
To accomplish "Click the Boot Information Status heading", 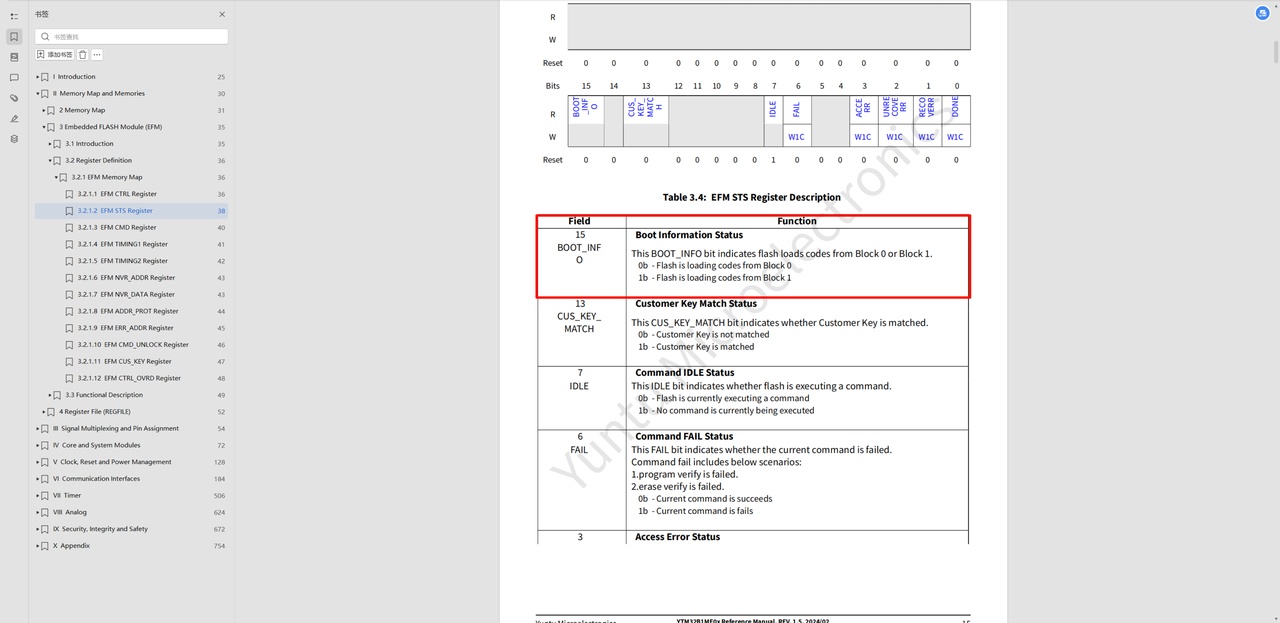I will [x=689, y=235].
